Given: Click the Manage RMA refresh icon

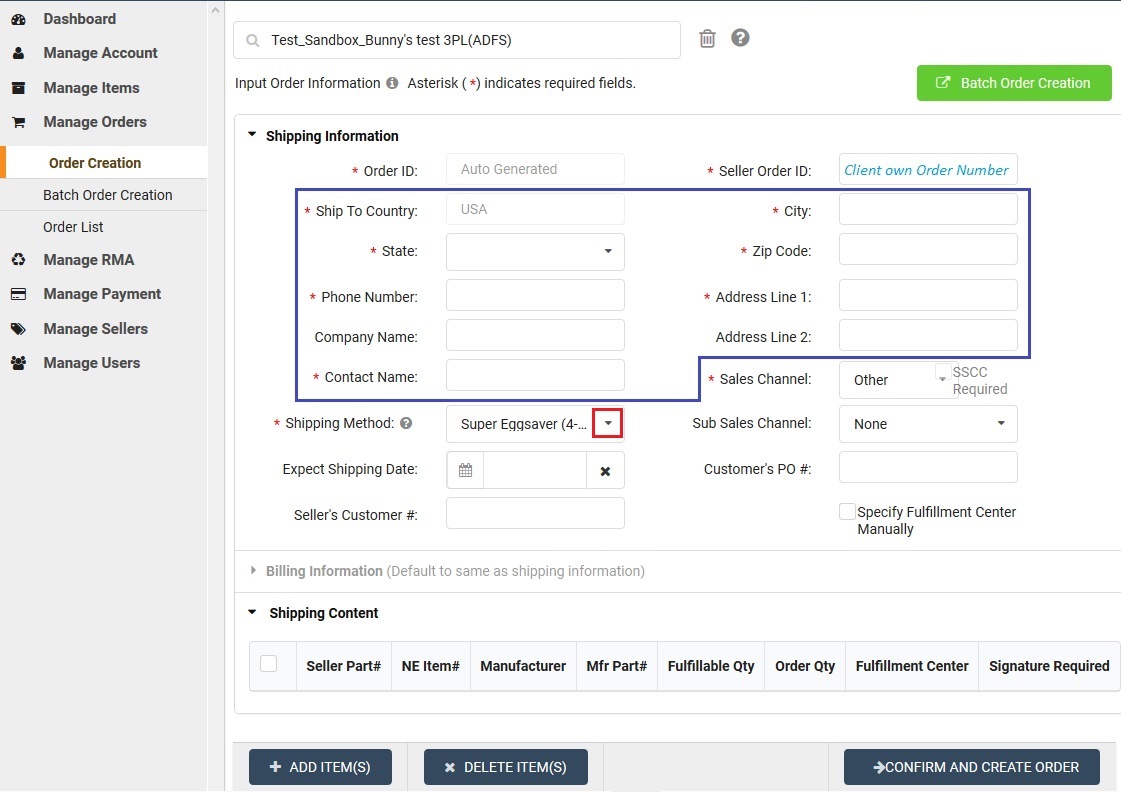Looking at the screenshot, I should coord(17,259).
